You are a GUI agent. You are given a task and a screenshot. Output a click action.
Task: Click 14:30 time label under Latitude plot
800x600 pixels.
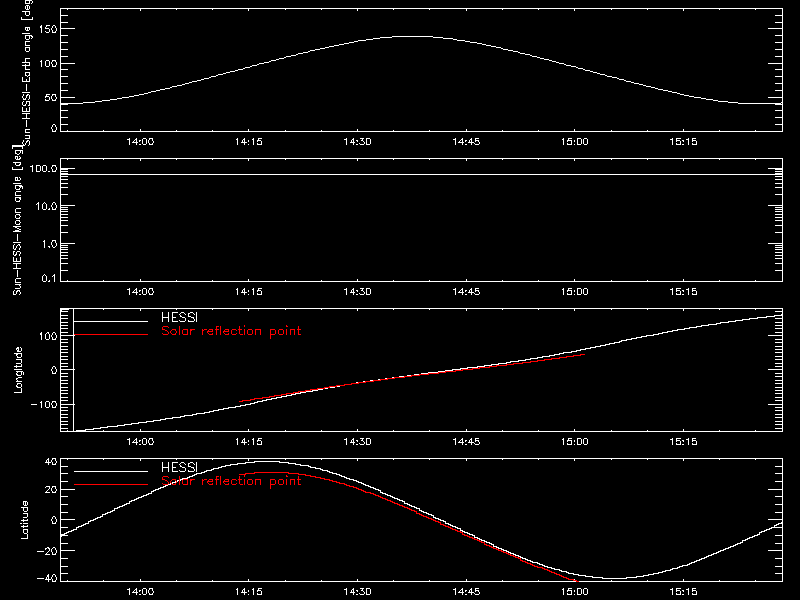[357, 592]
